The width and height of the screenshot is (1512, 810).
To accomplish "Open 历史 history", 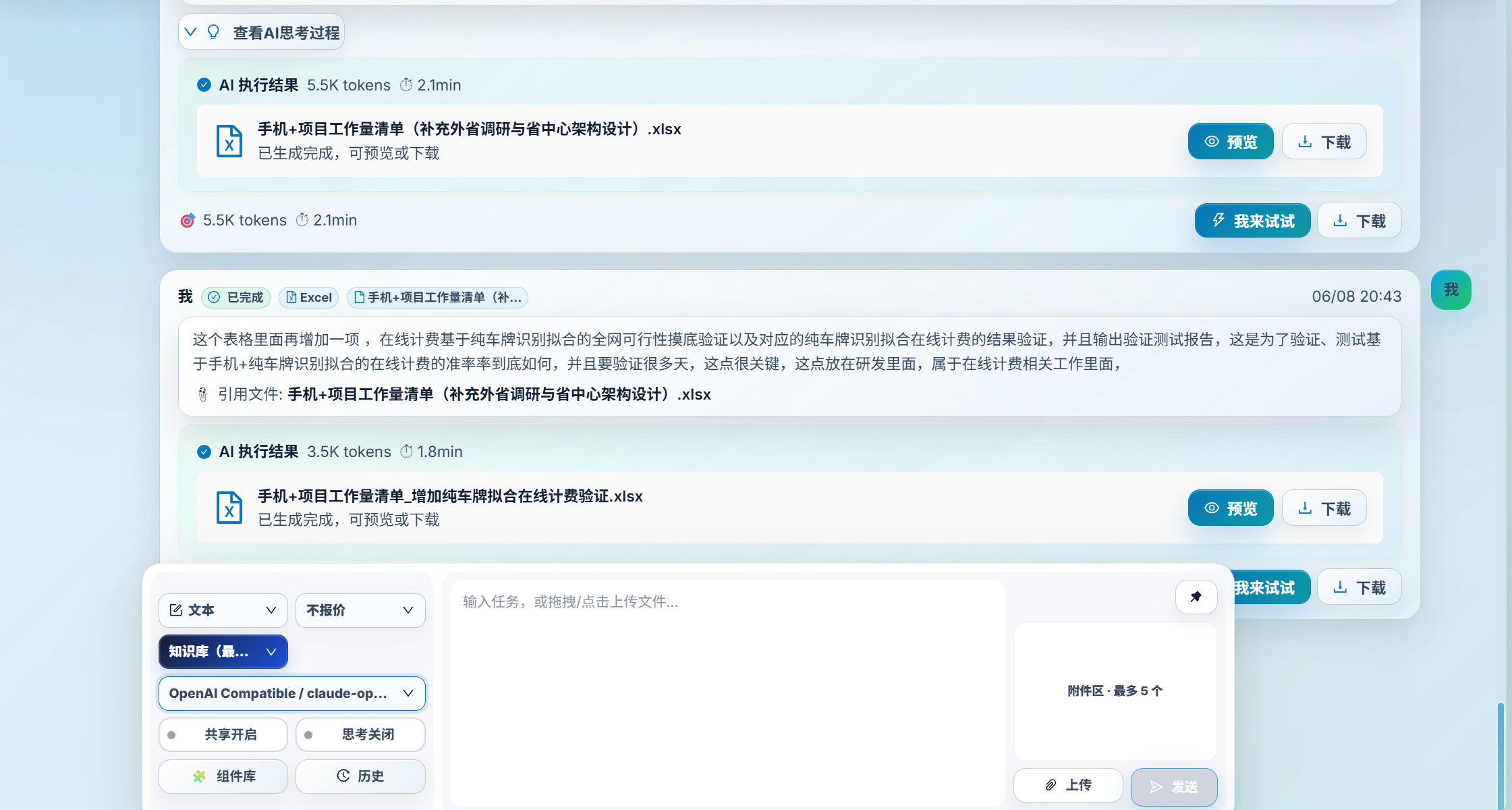I will (360, 776).
